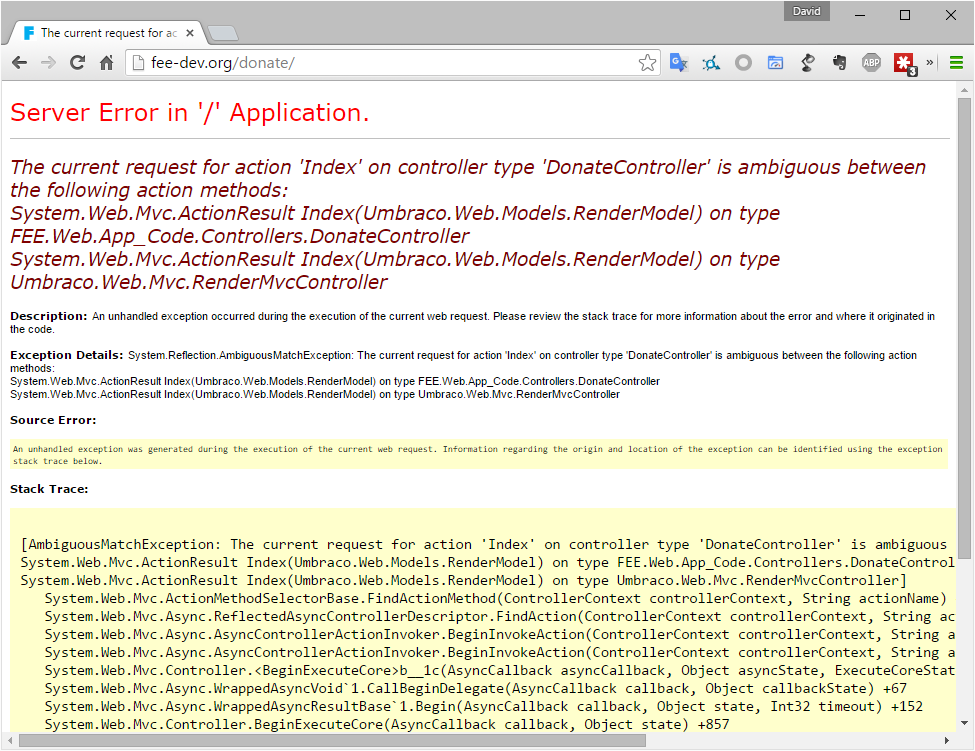
Task: Click the vertical scrollbar thumb
Action: click(964, 328)
